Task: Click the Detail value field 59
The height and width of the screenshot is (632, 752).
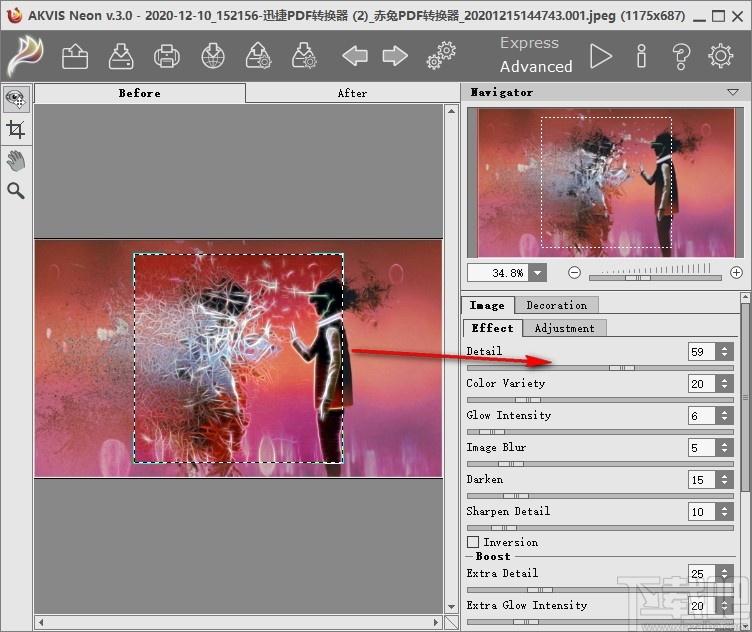Action: pyautogui.click(x=702, y=351)
